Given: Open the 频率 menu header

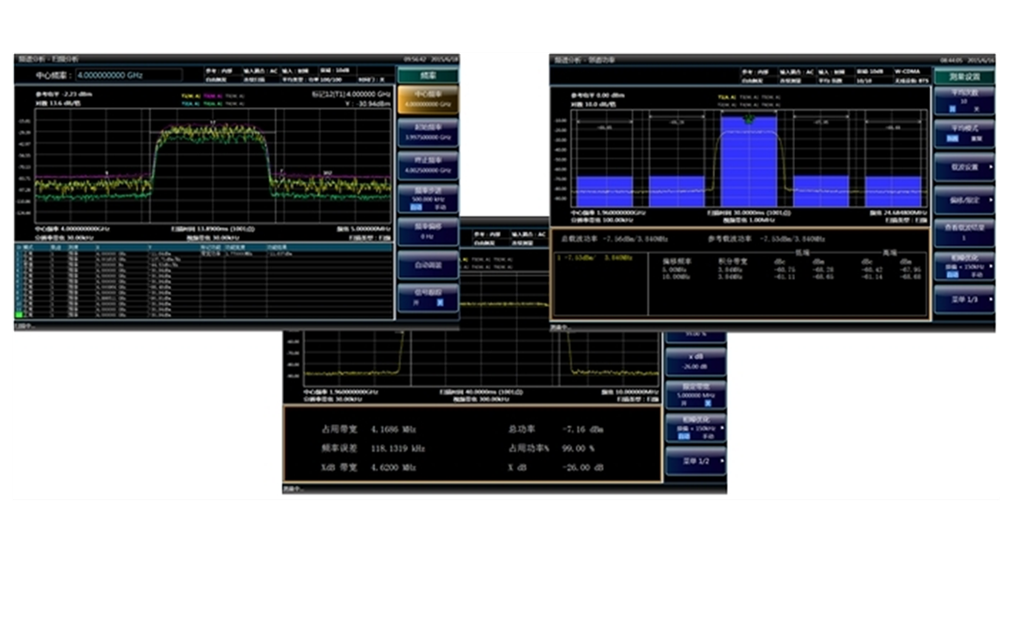Looking at the screenshot, I should 427,75.
